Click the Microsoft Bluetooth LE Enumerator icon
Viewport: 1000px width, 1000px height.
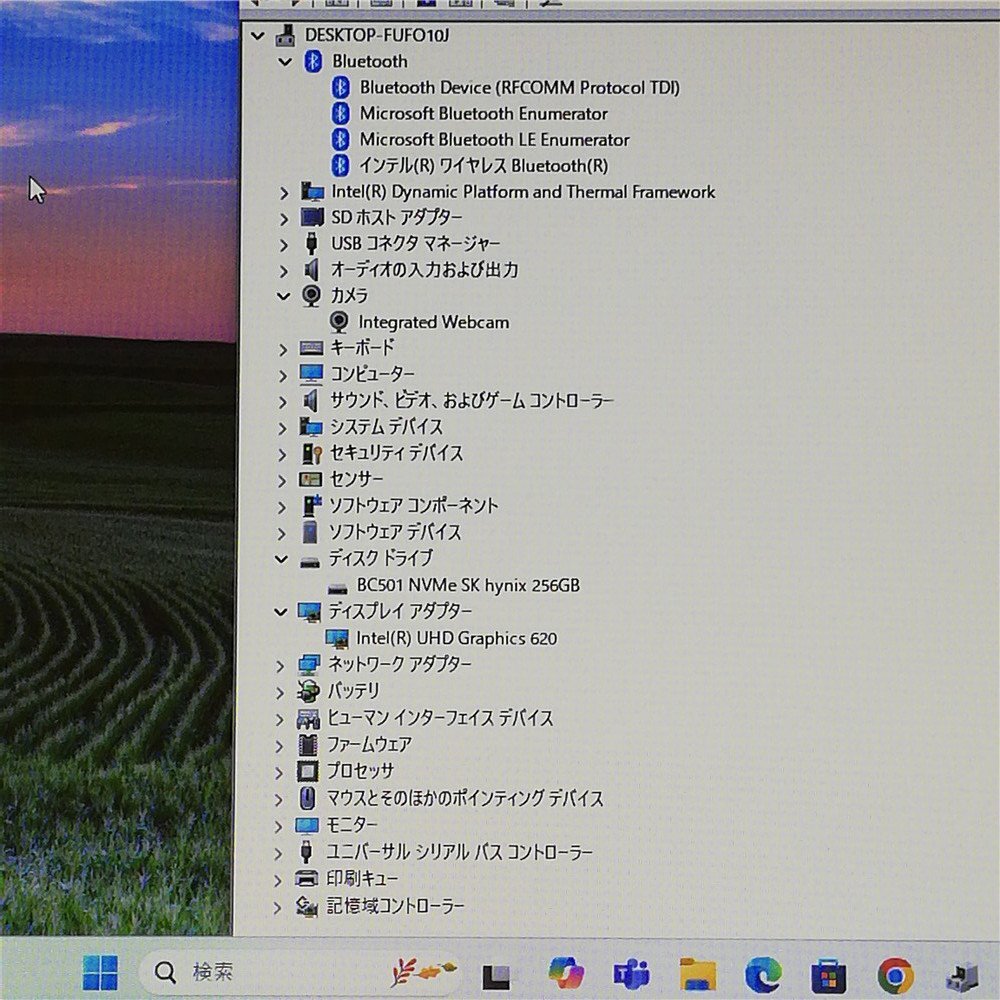341,140
